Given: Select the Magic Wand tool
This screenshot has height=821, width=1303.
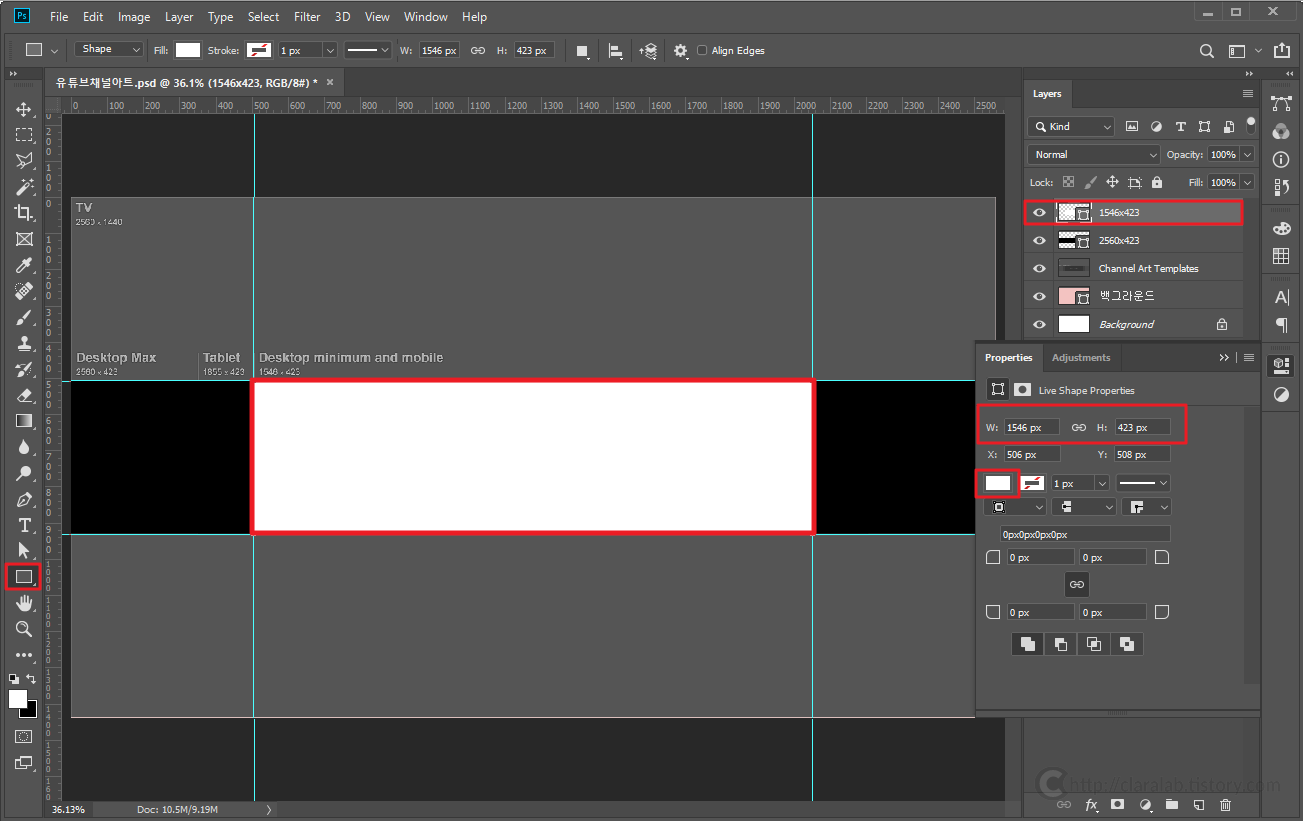Looking at the screenshot, I should 24,187.
